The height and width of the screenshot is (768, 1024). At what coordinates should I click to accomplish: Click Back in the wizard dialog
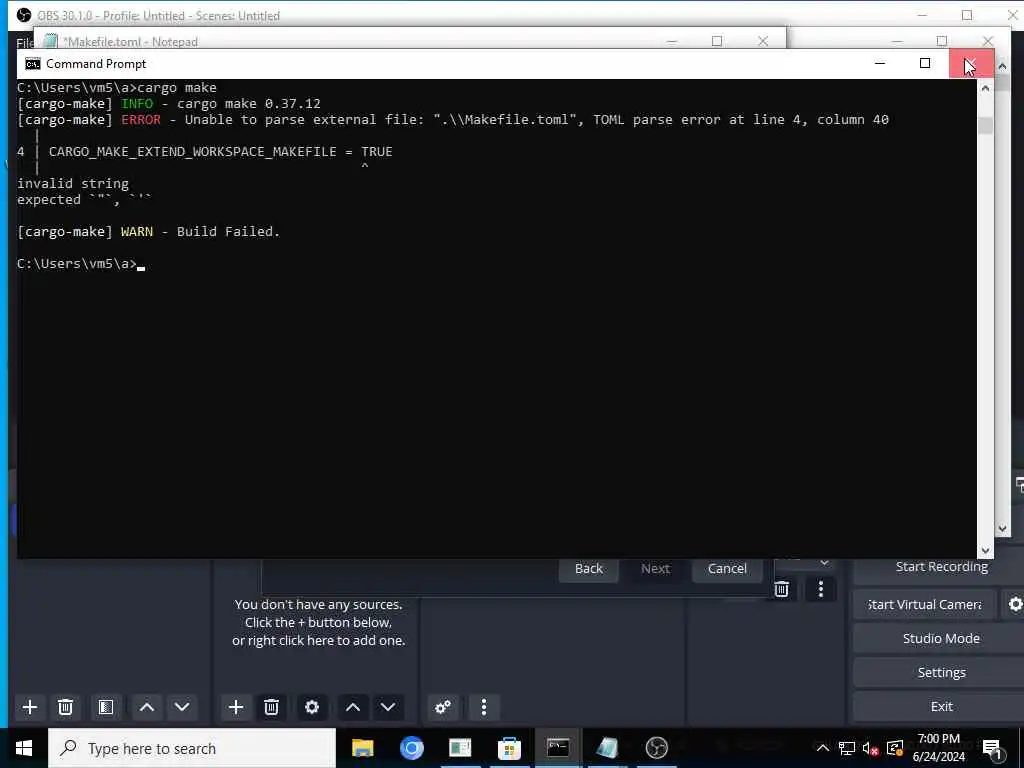pos(588,569)
